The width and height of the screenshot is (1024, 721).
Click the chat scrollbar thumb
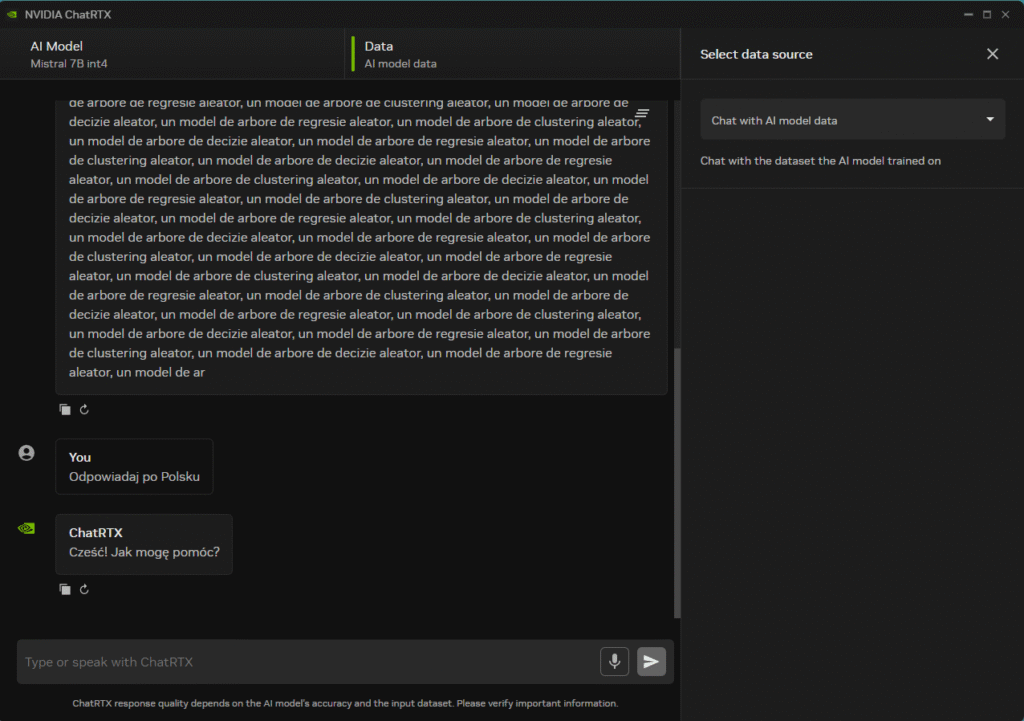coord(677,483)
